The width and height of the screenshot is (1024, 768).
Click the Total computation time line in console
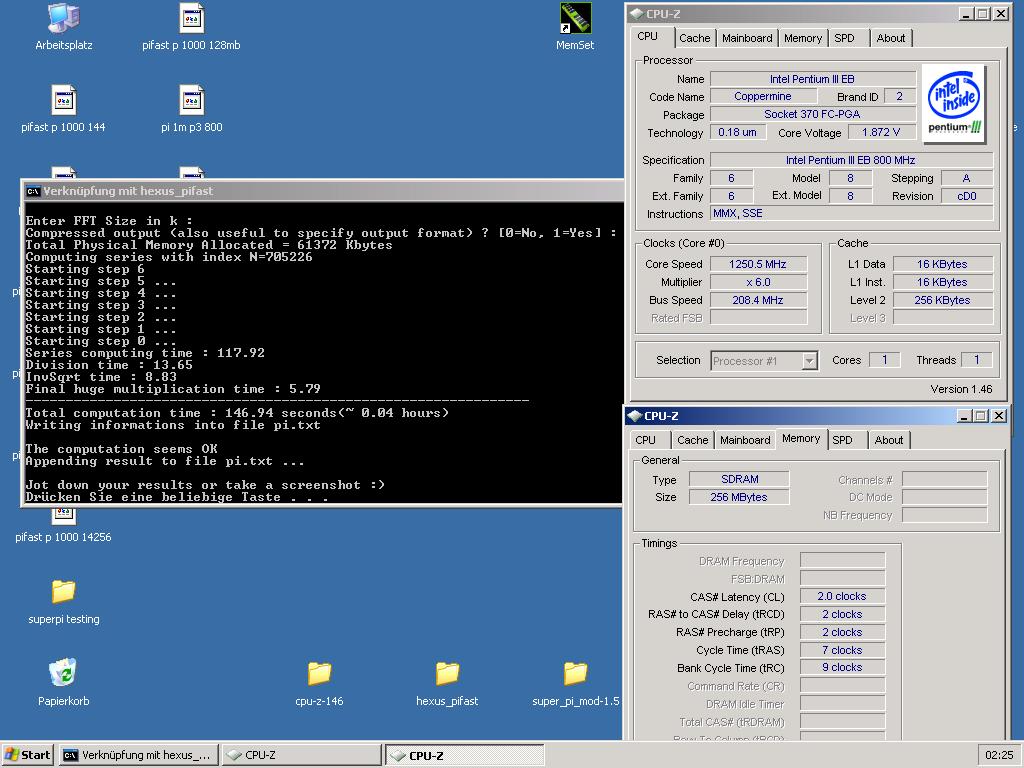(x=237, y=413)
